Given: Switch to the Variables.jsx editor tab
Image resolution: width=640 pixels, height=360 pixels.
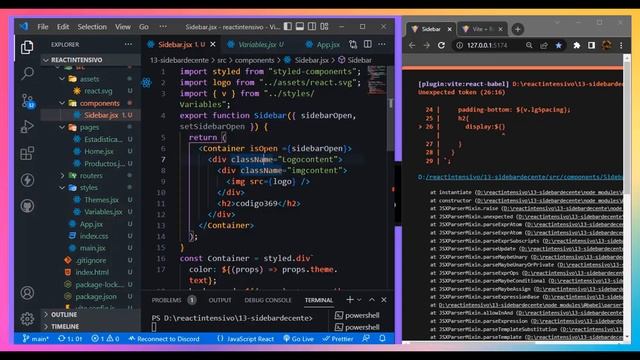Looking at the screenshot, I should [256, 44].
